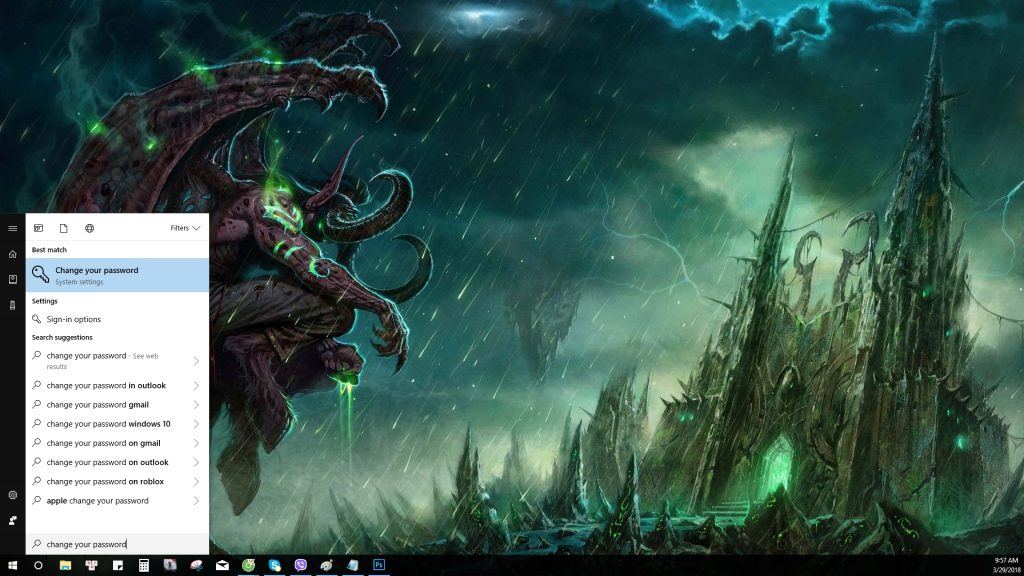Click the Home icon in Cortana sidebar

point(12,254)
